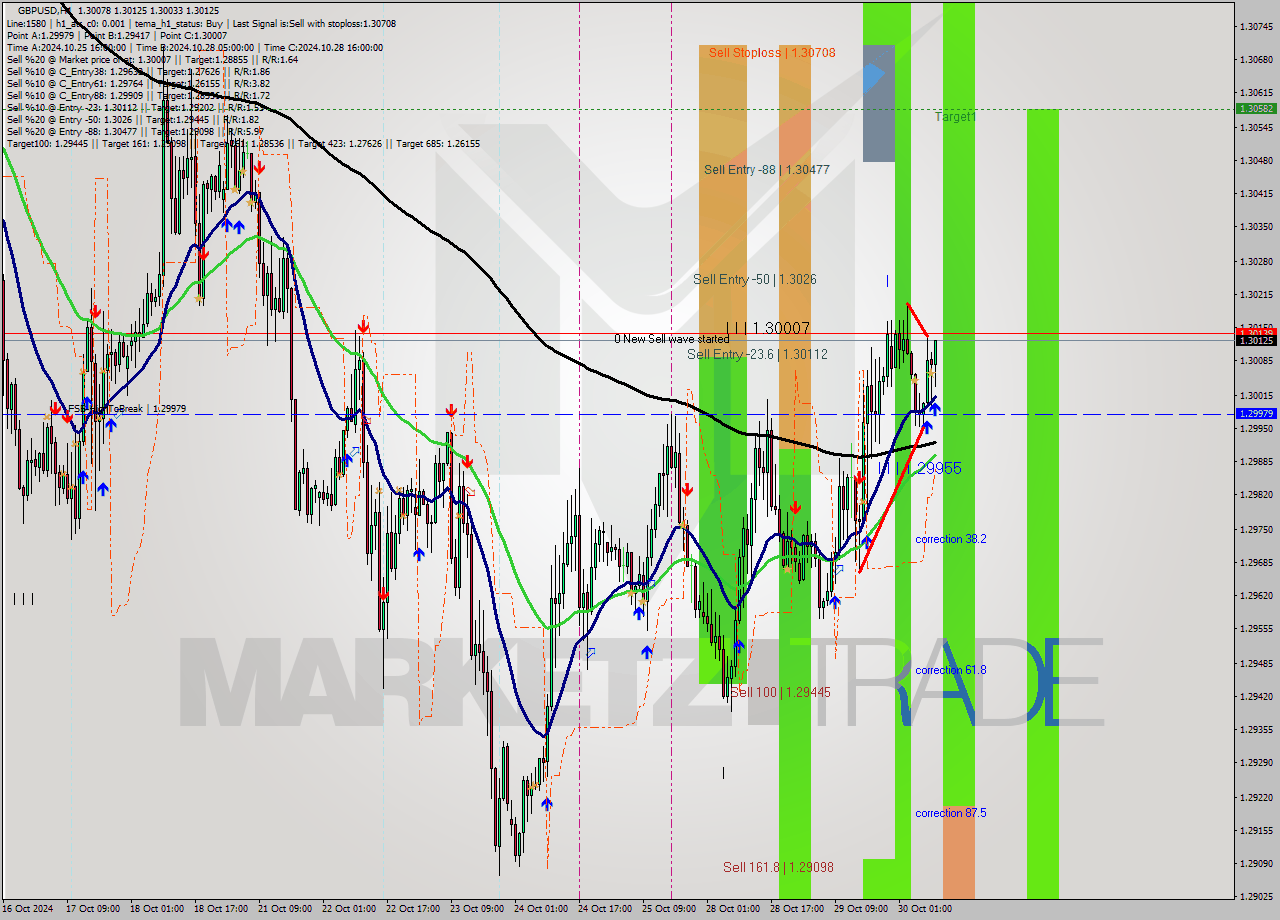1280x920 pixels.
Task: Select the 'Sell Stoploss | 1.30708' label
Action: (772, 52)
